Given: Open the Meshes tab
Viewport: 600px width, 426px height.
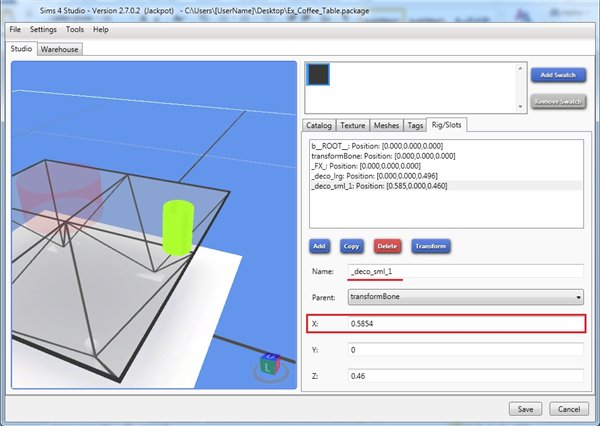Looking at the screenshot, I should click(x=386, y=125).
